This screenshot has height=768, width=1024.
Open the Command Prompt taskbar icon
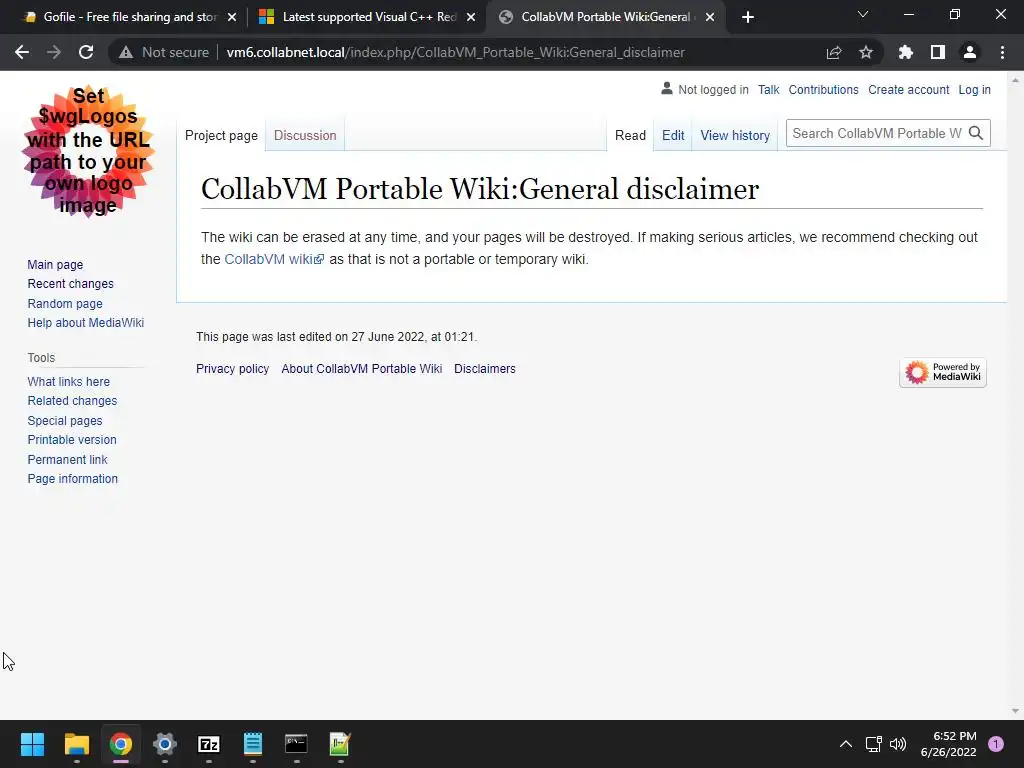click(x=296, y=744)
